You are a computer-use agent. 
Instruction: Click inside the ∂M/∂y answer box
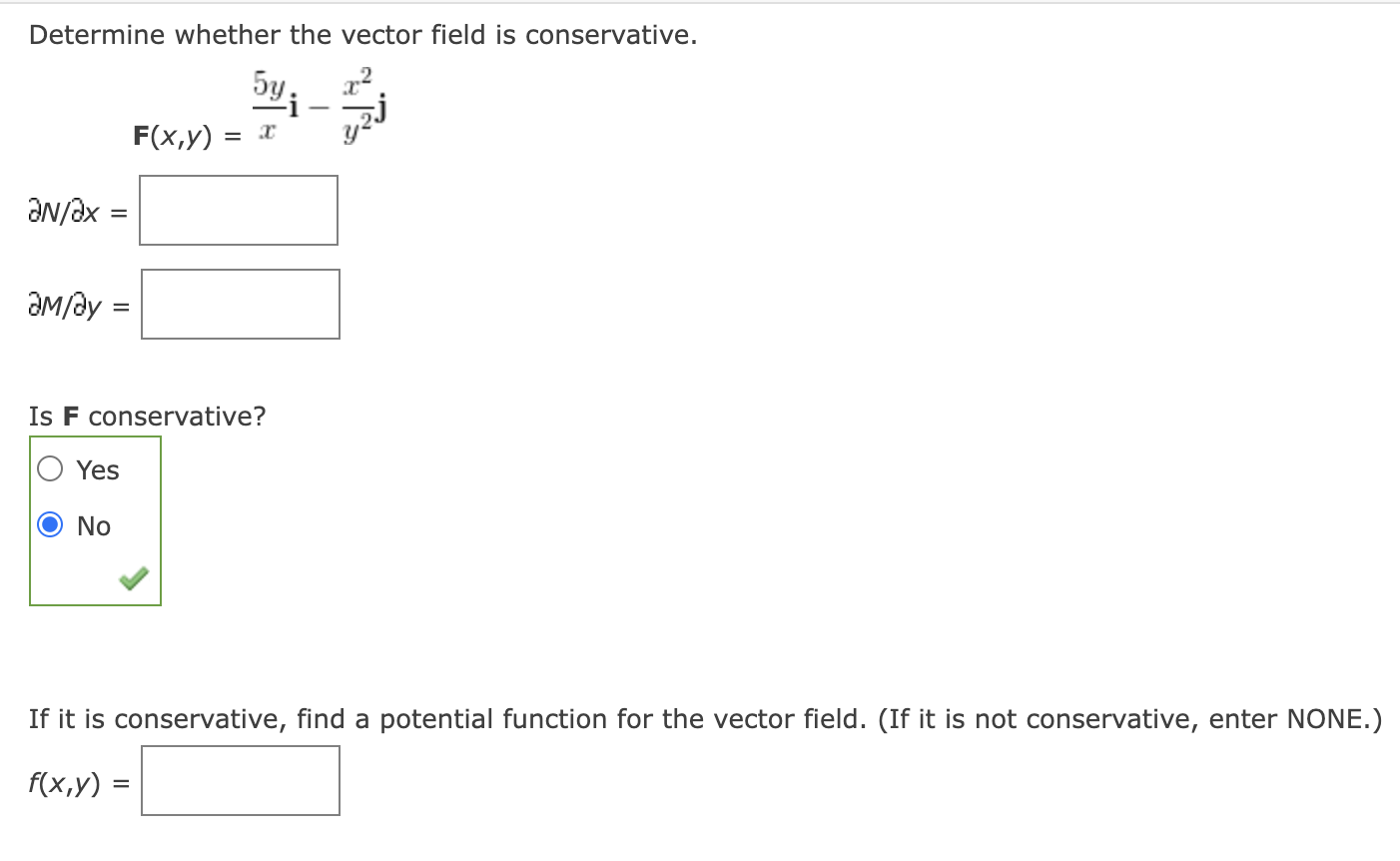[240, 305]
